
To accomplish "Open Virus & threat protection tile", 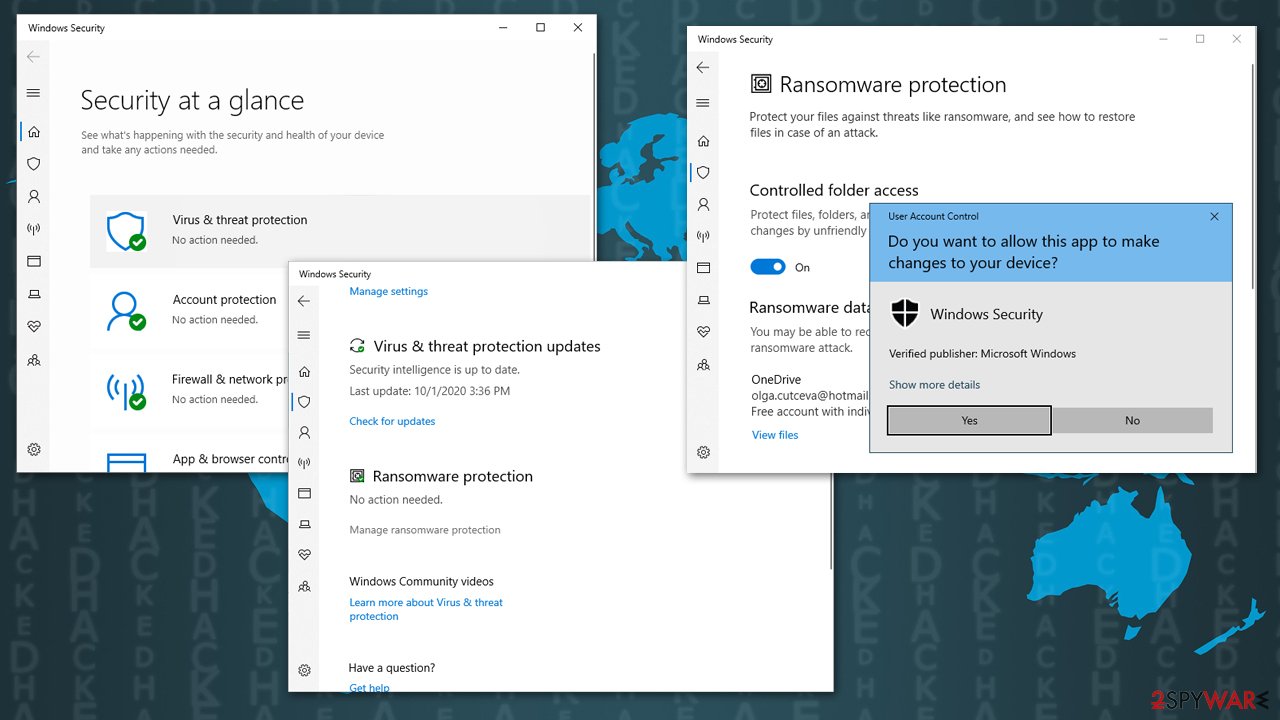I will 340,231.
